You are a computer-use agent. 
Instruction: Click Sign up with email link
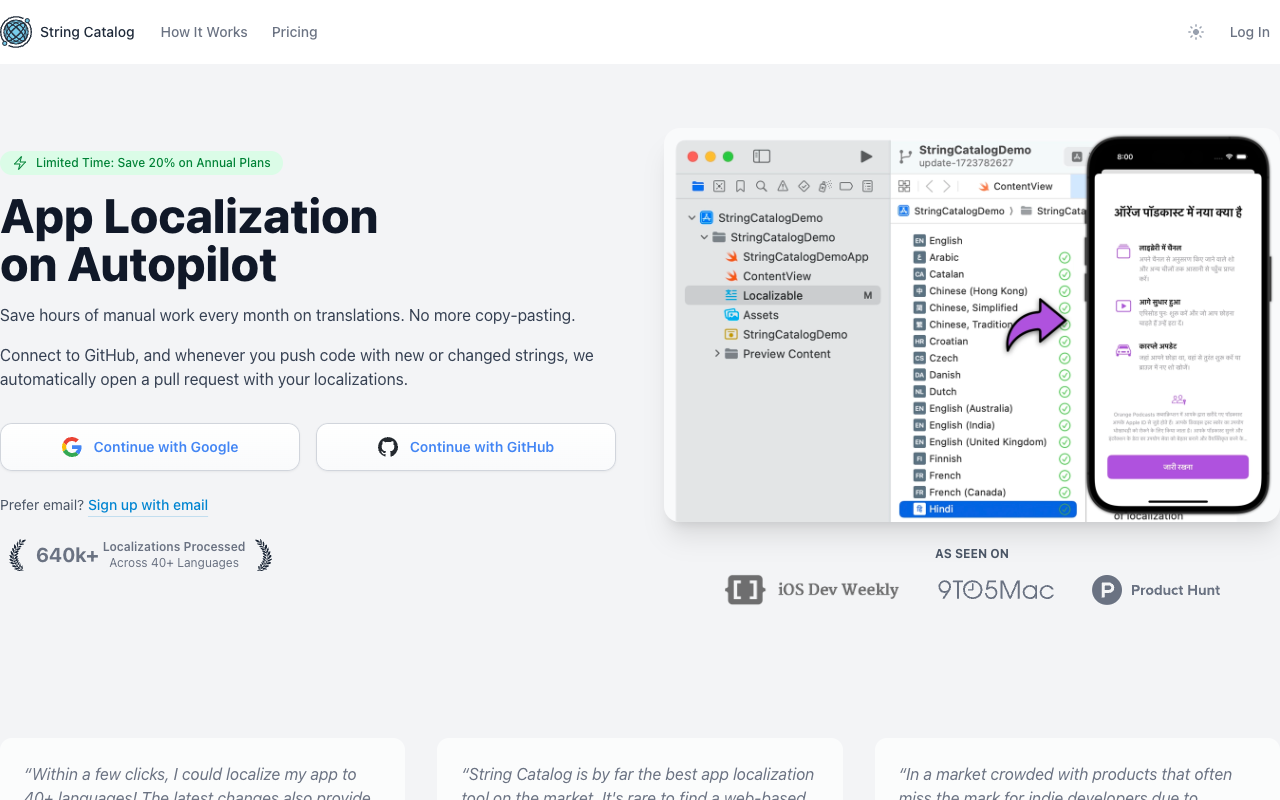coord(148,505)
